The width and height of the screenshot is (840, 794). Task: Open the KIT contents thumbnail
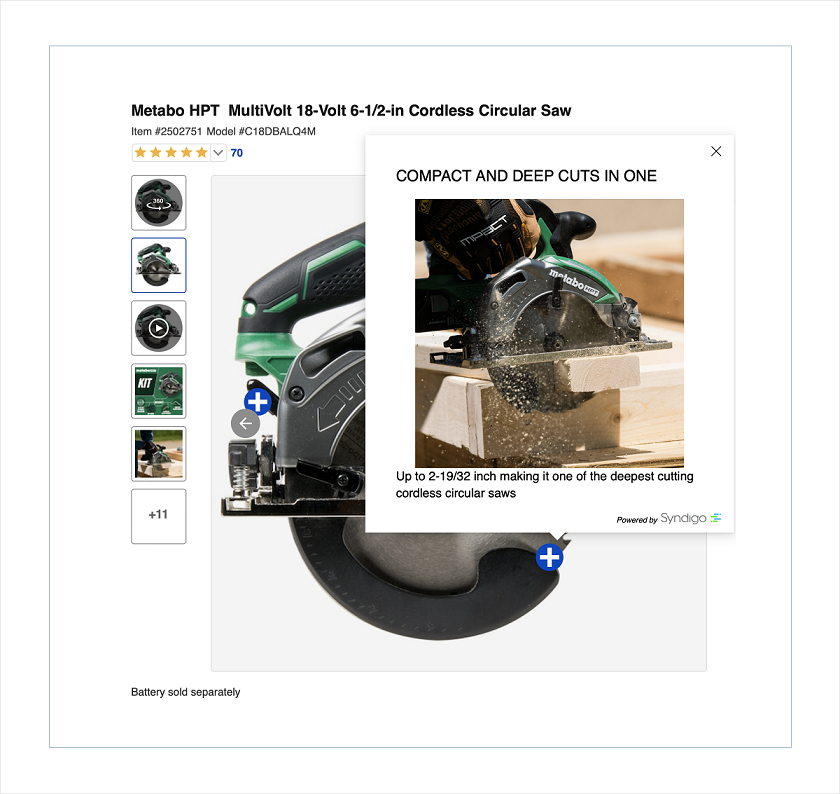tap(159, 391)
